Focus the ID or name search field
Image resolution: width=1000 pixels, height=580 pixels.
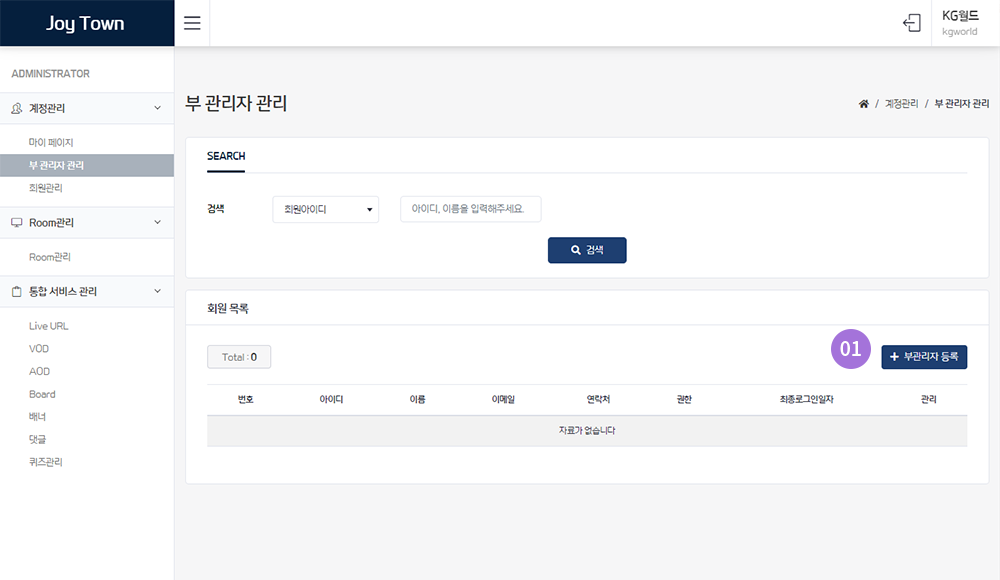[470, 209]
